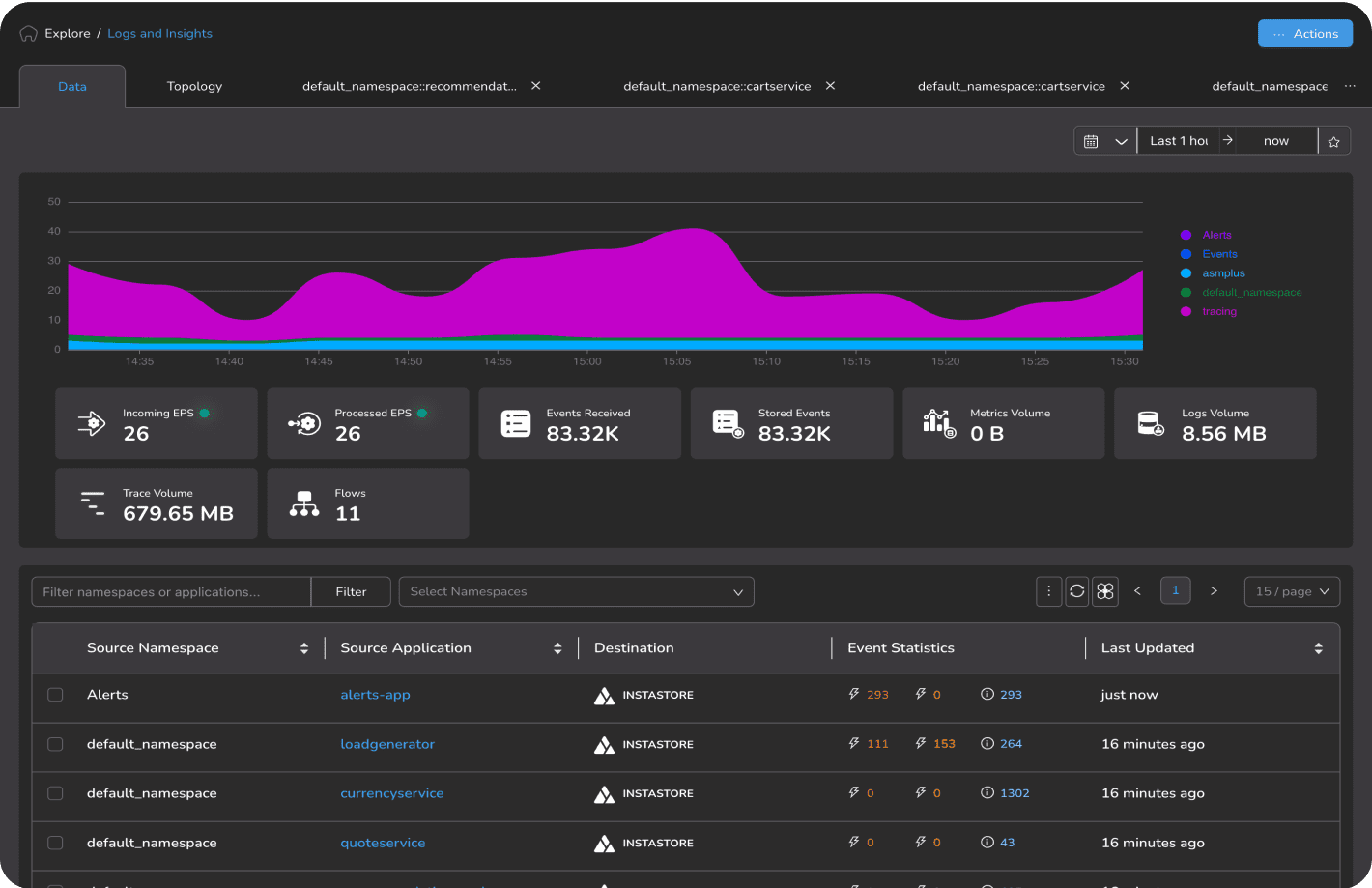Click the Filter button
Image resolution: width=1372 pixels, height=888 pixels.
click(351, 592)
